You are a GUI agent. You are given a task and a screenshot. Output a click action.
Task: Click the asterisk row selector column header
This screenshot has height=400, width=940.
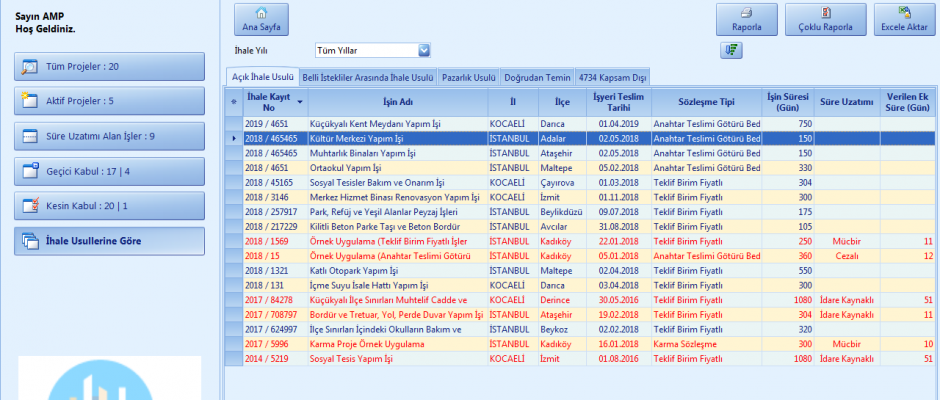pyautogui.click(x=234, y=102)
